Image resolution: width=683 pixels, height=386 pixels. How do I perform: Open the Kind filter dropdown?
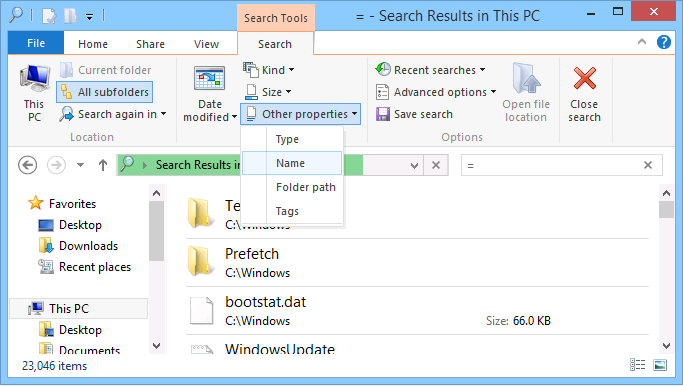point(269,70)
